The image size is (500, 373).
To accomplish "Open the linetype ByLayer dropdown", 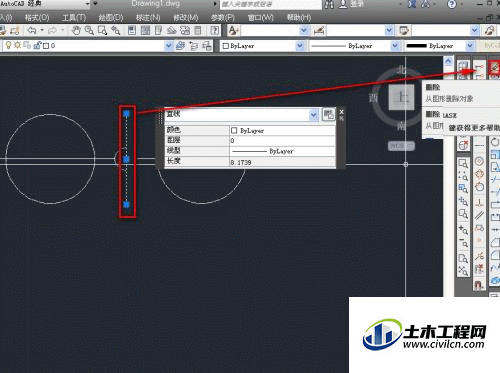I will (x=395, y=46).
